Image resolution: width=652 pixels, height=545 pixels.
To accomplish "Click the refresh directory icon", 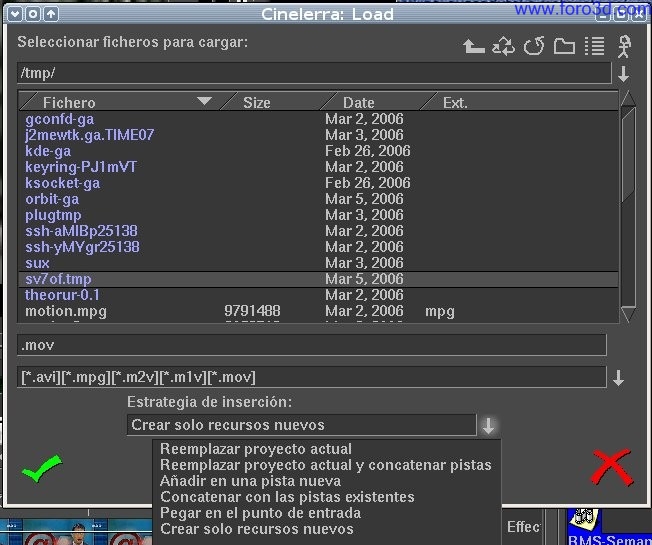I will coord(534,46).
